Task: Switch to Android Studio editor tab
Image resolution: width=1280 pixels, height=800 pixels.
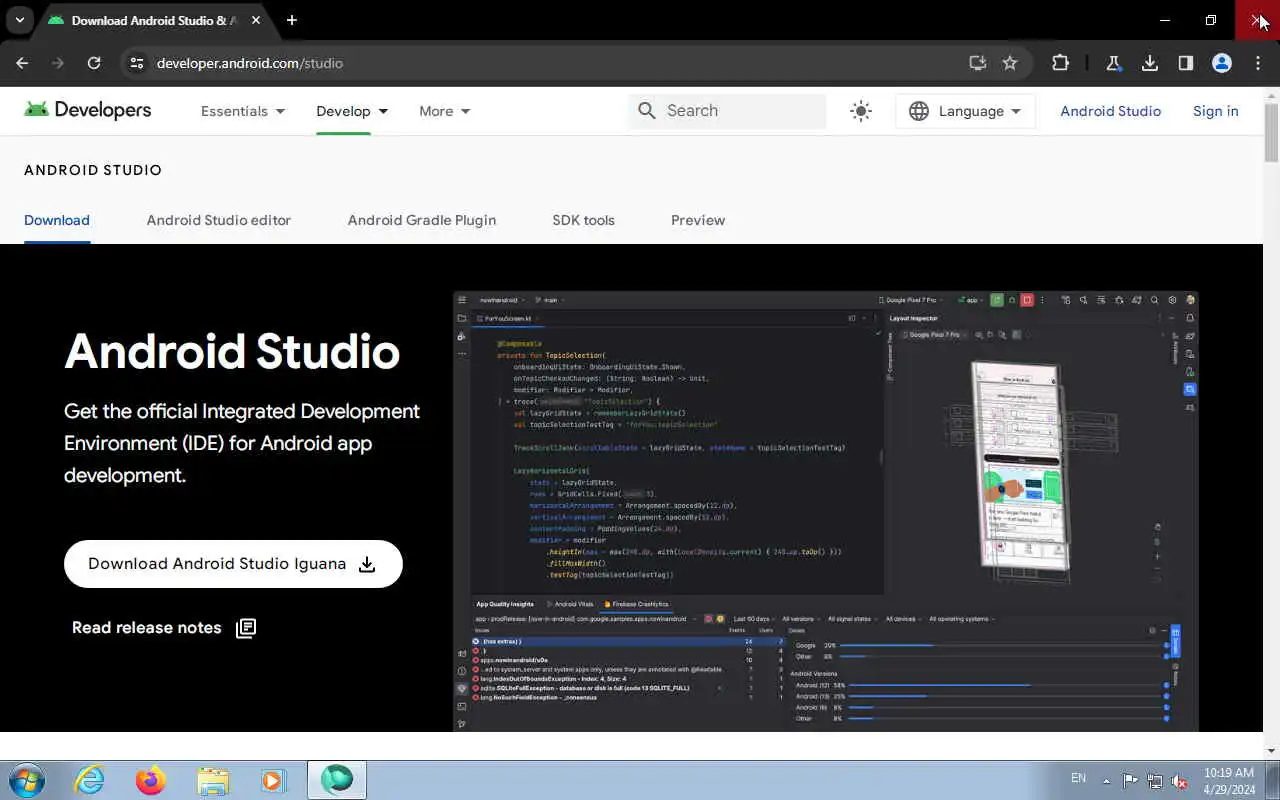Action: pos(219,220)
